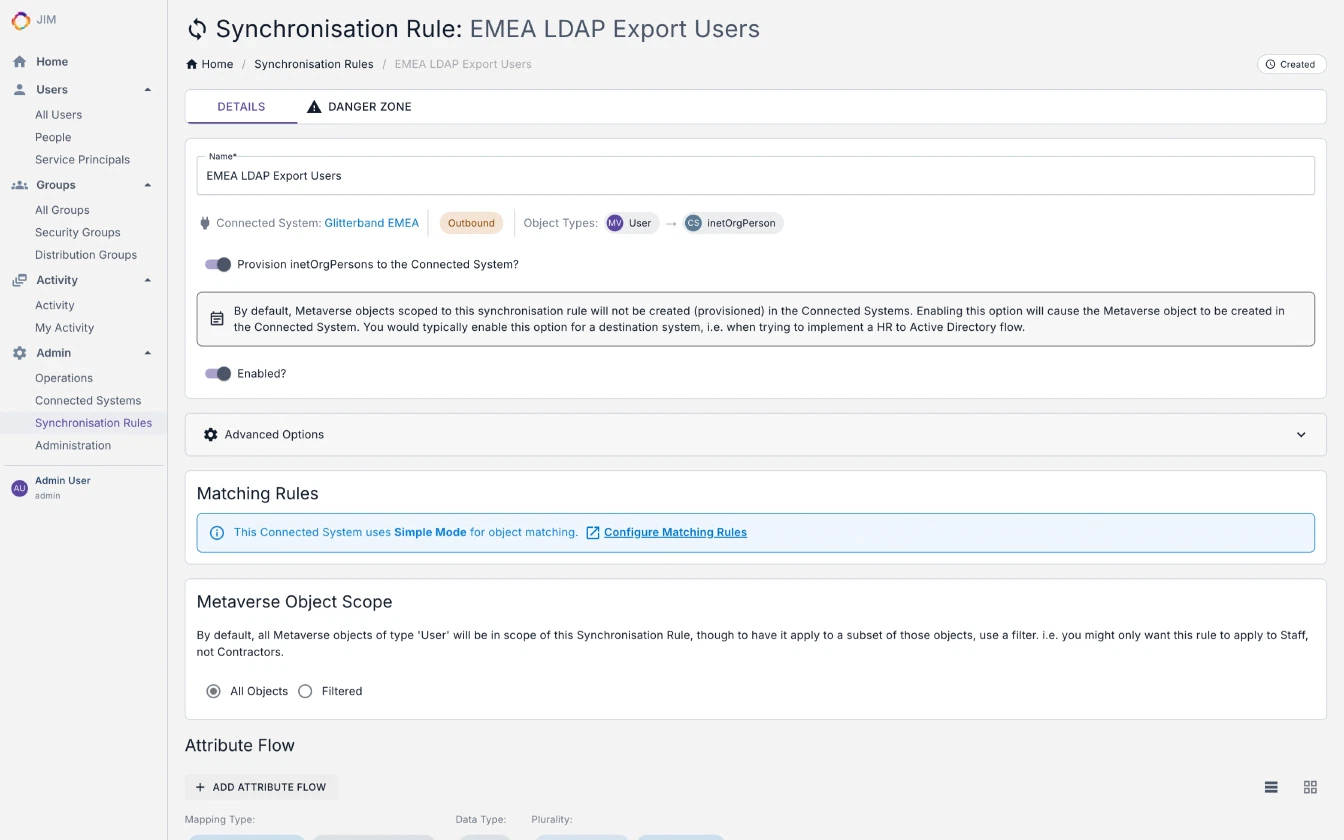Click the info icon in the Matching Rules banner

pyautogui.click(x=217, y=532)
